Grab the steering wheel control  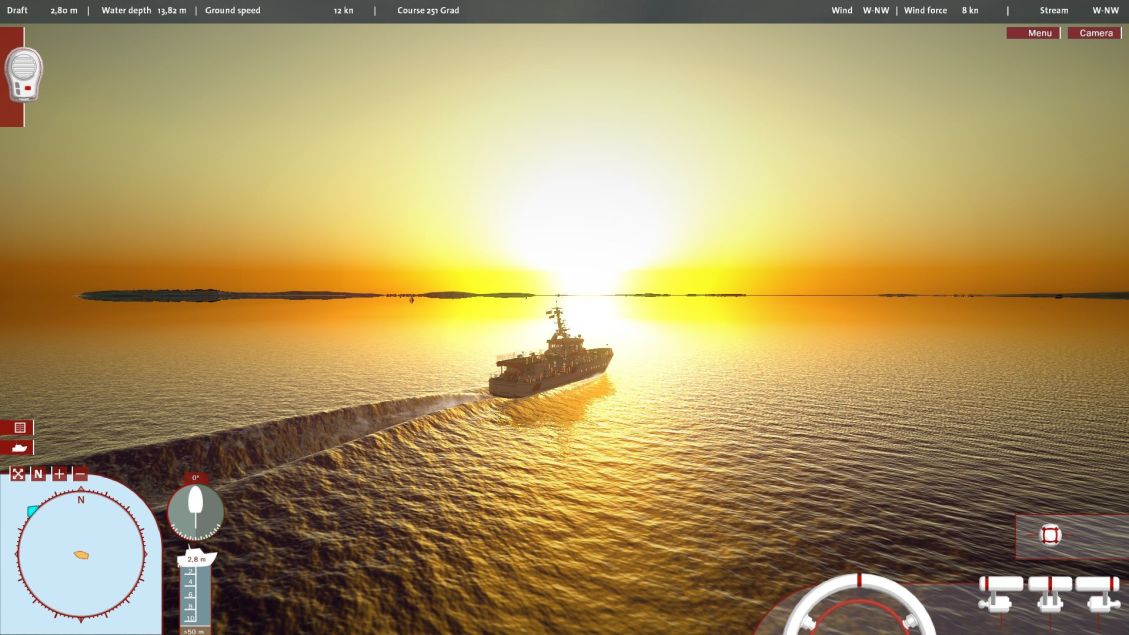coord(858,605)
